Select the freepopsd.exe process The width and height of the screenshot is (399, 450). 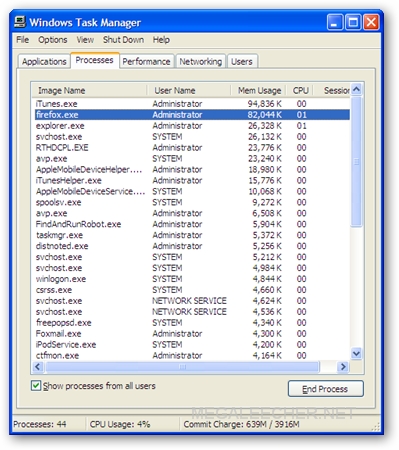191,323
